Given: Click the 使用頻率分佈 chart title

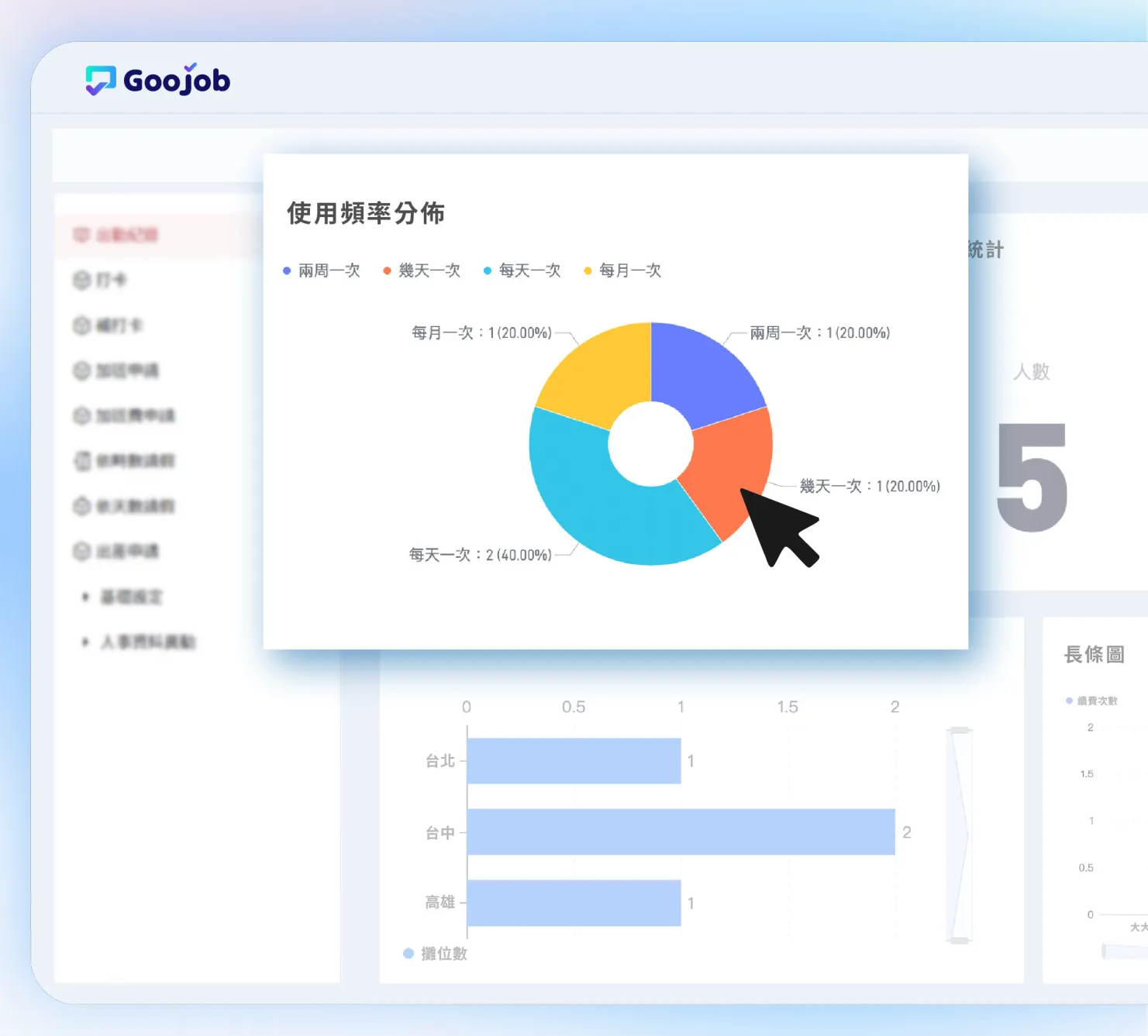Looking at the screenshot, I should coord(366,213).
